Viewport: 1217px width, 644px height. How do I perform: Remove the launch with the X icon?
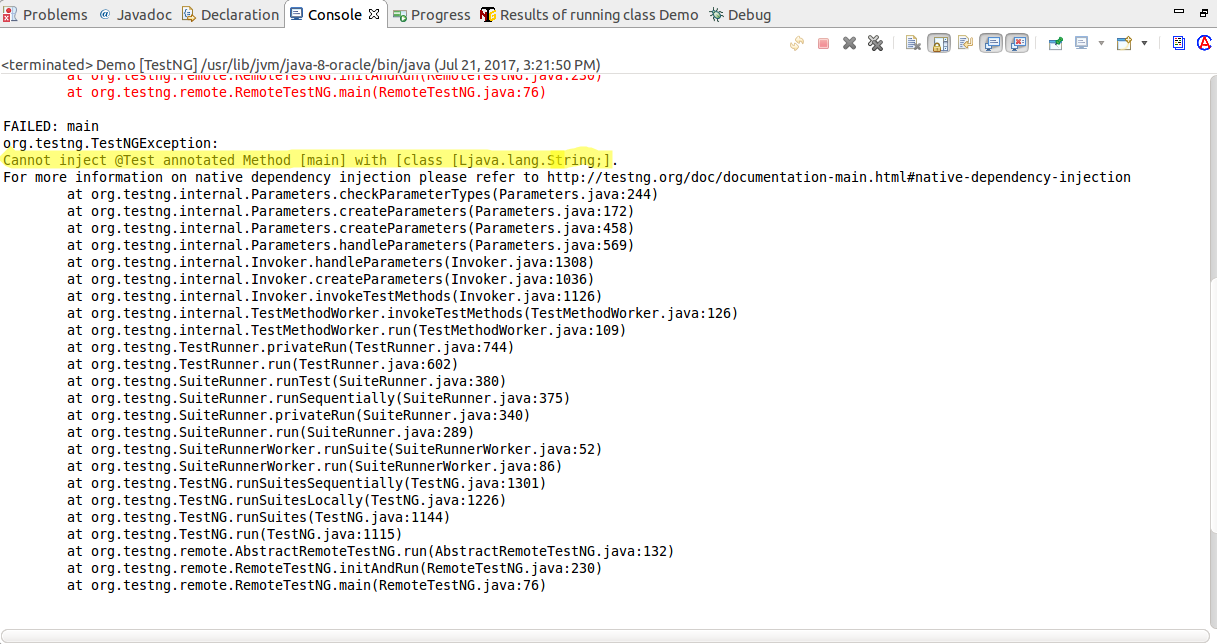click(x=849, y=43)
